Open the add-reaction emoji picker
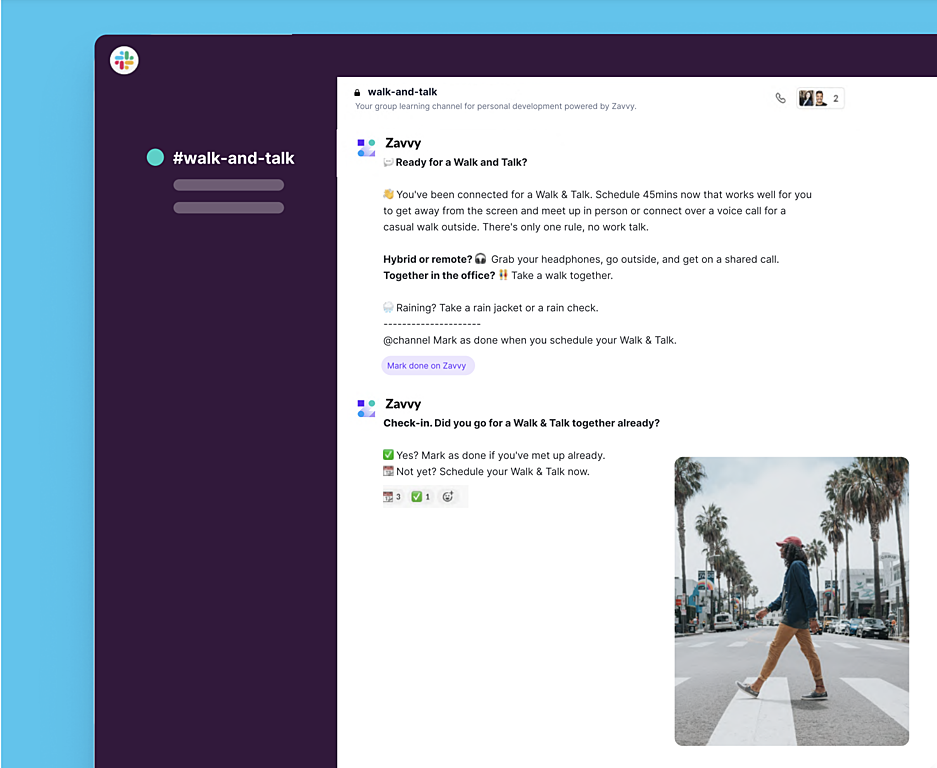Image resolution: width=937 pixels, height=768 pixels. 448,495
